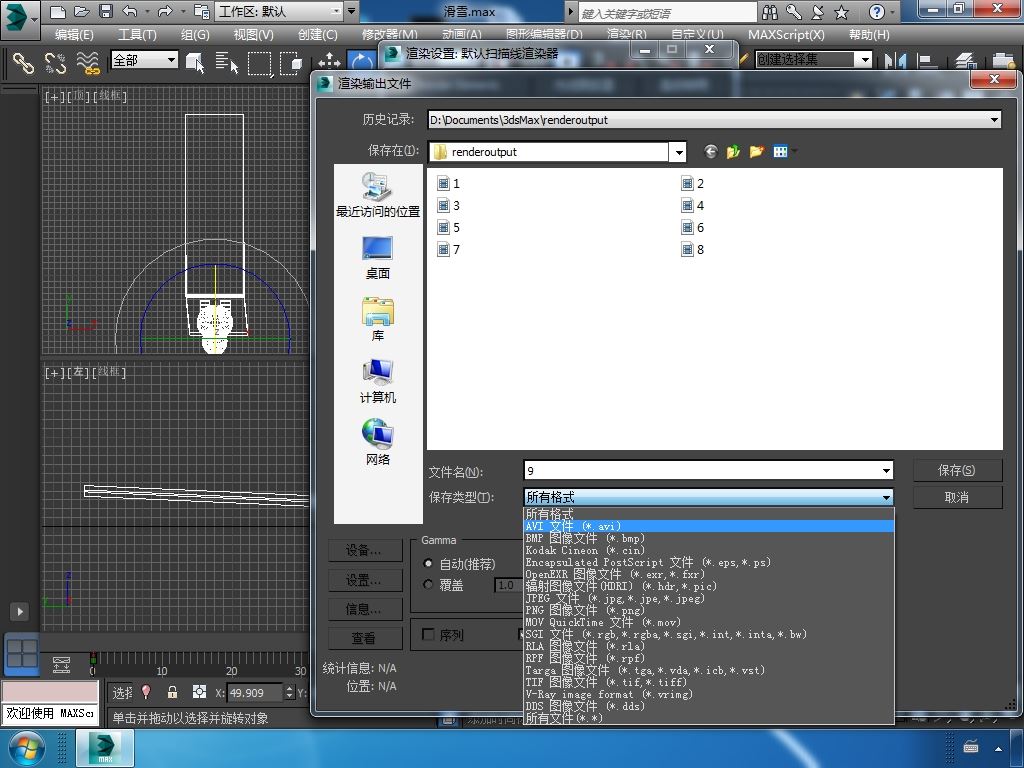Click the New Scene icon in title bar
Screen dimensions: 1024x768
click(57, 11)
